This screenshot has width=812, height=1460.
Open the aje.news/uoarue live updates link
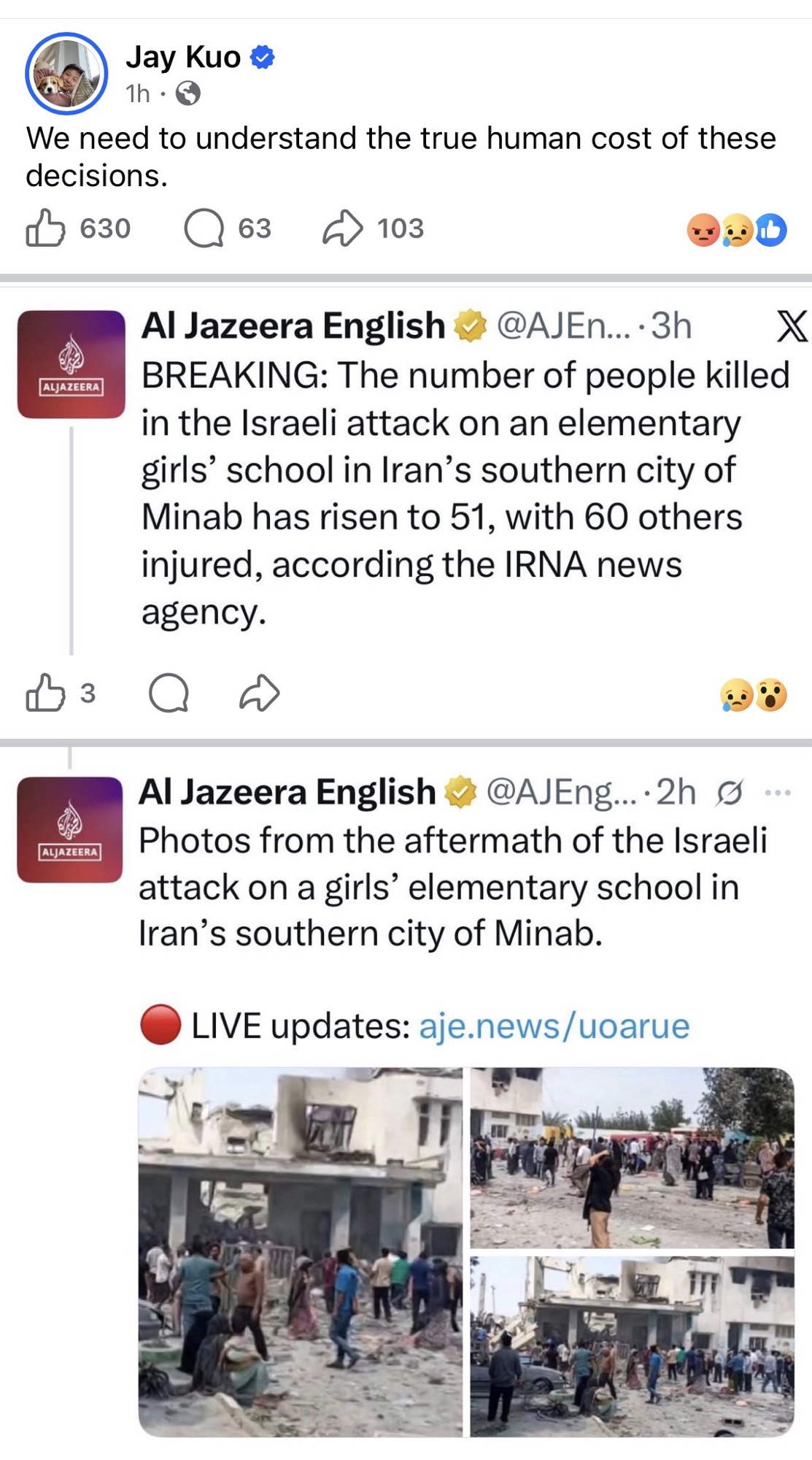(x=554, y=1026)
